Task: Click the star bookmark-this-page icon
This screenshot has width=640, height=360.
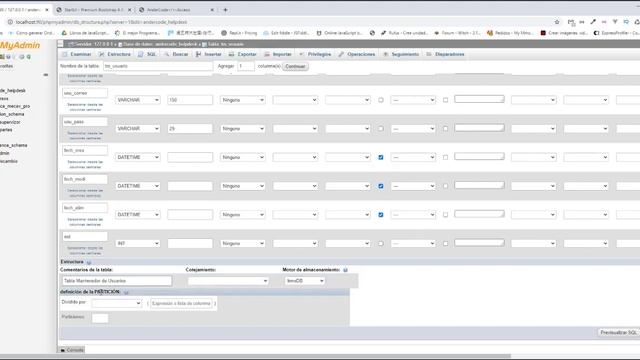Action: (x=557, y=22)
